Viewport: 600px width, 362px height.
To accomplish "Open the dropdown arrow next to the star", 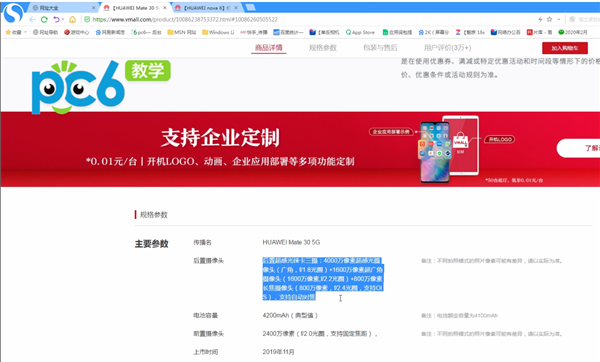I will (559, 20).
